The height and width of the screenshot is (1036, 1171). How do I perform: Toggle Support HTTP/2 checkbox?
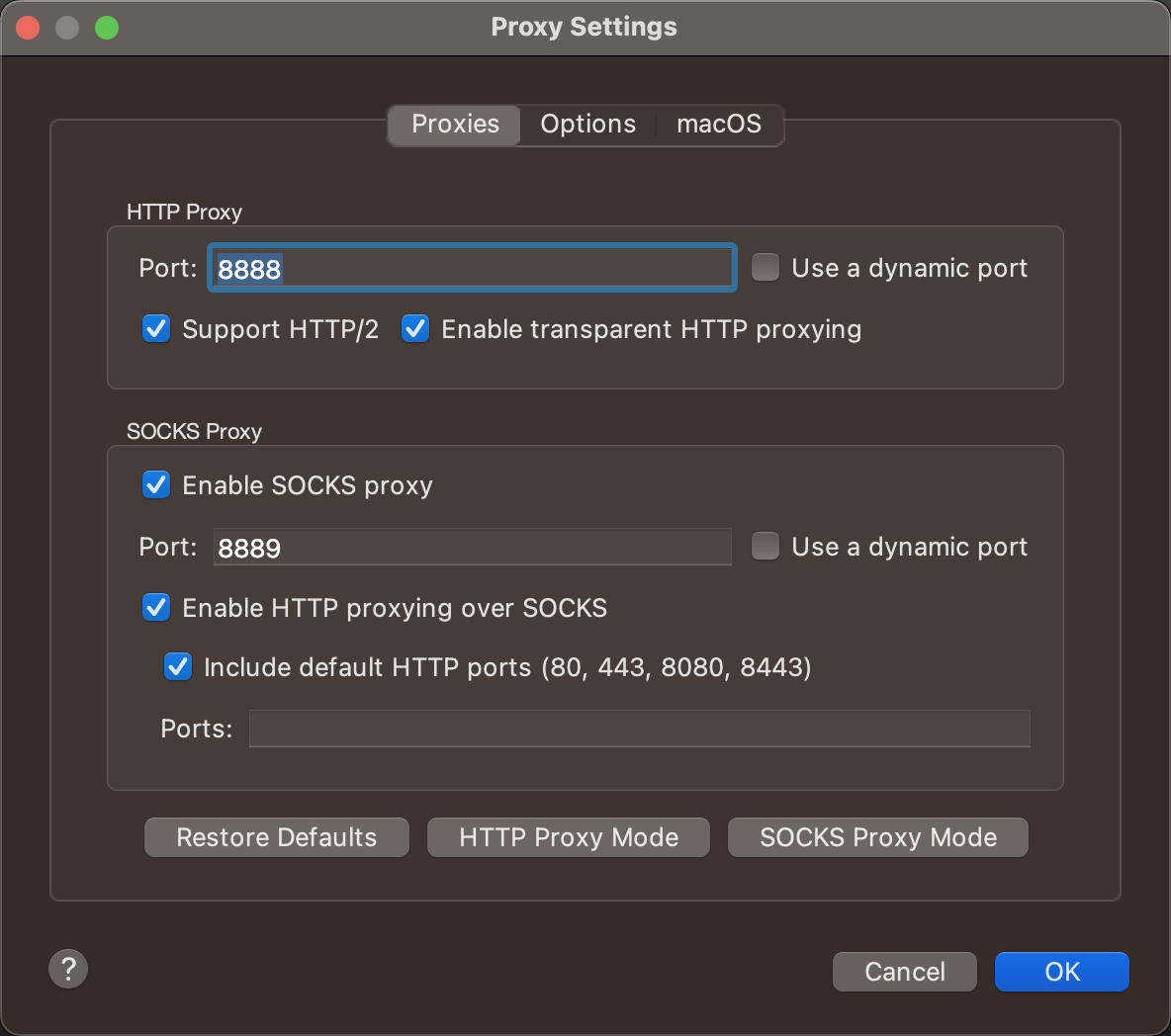(156, 328)
